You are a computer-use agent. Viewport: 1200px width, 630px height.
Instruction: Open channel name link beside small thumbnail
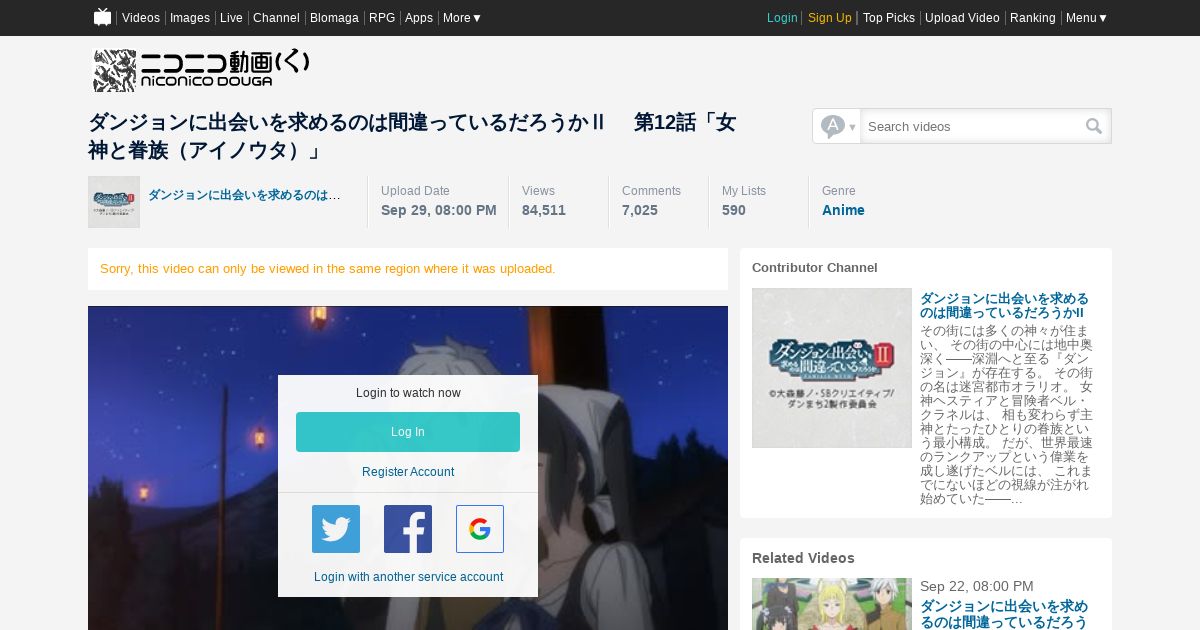(244, 195)
